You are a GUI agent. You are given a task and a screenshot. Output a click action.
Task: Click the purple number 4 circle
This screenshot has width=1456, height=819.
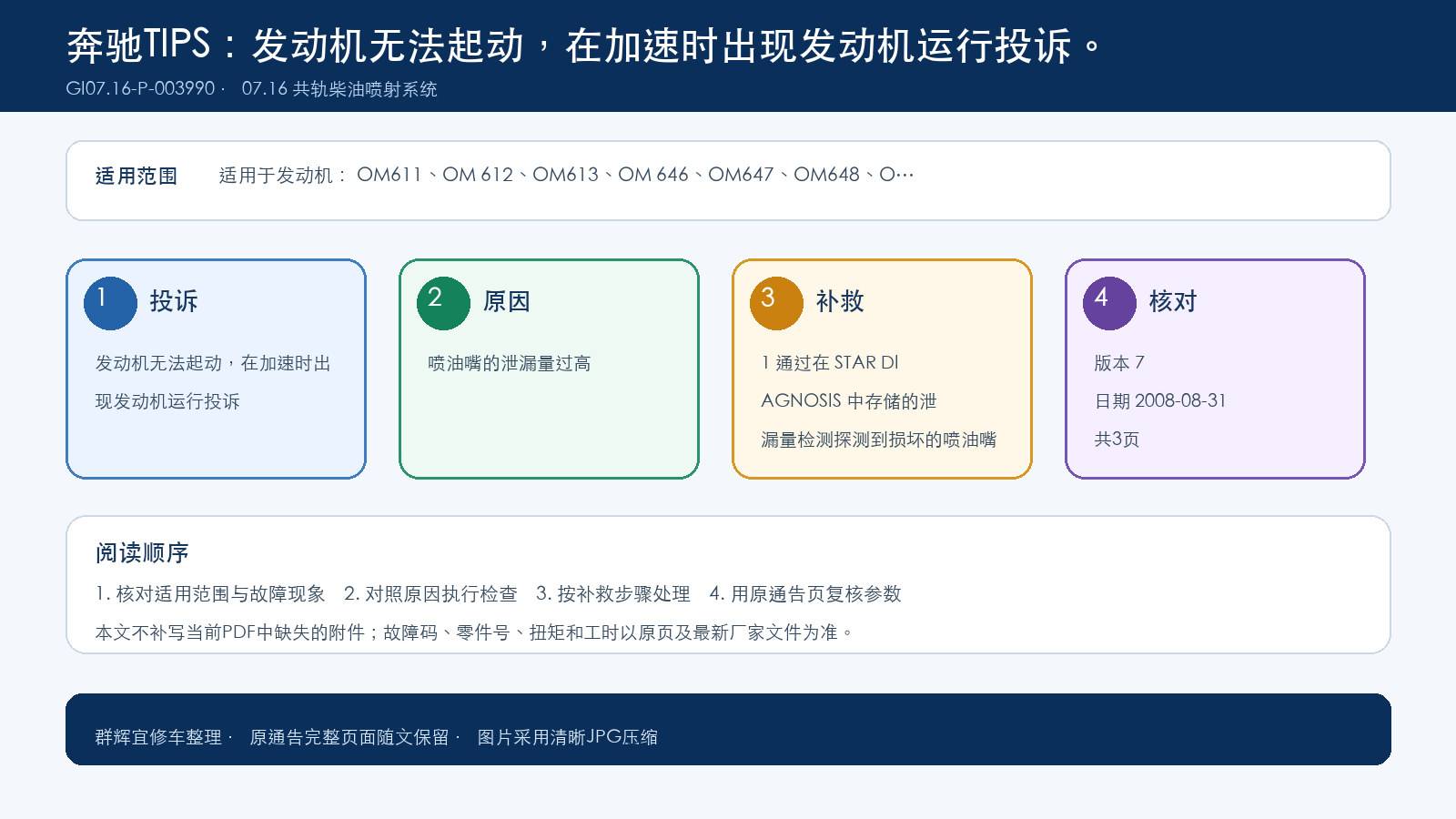tap(1109, 303)
